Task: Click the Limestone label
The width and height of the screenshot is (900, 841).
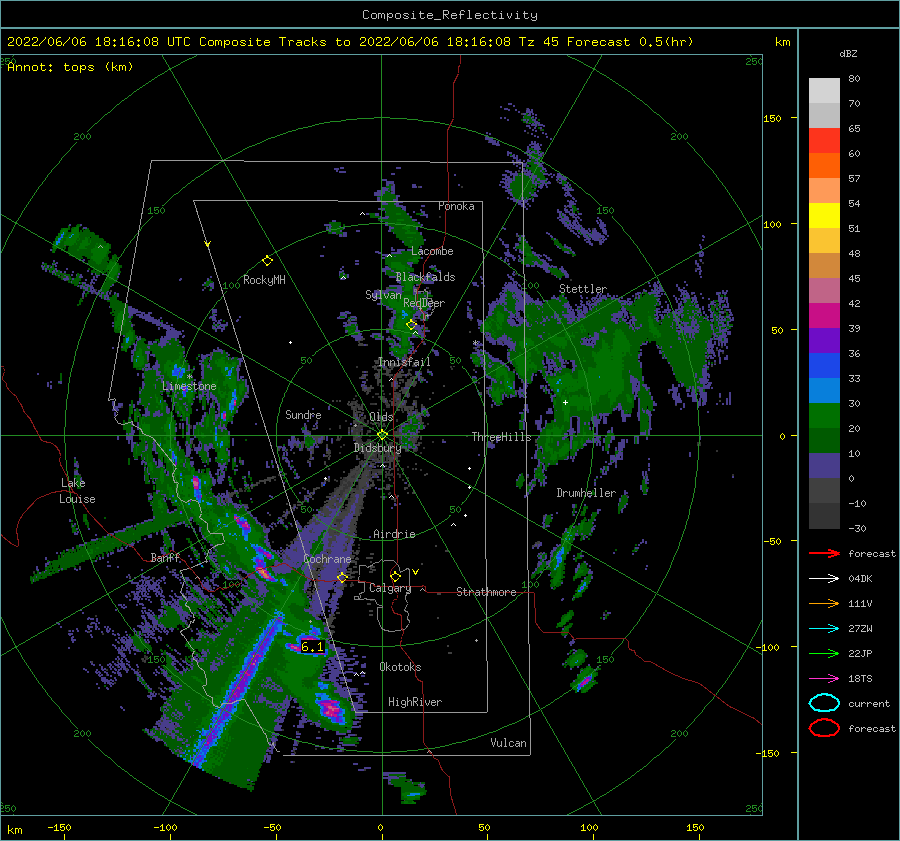Action: 189,386
